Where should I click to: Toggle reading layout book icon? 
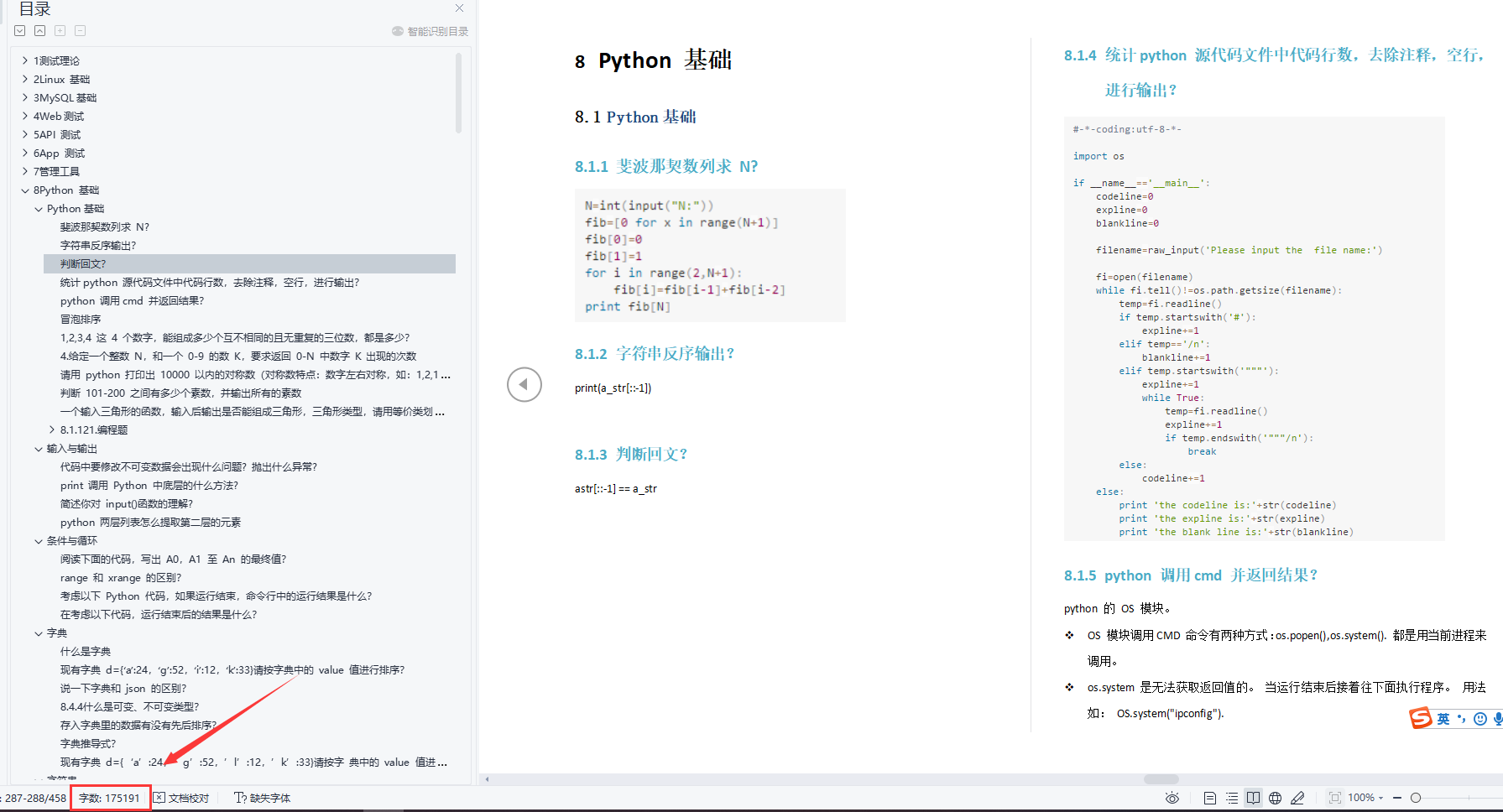click(x=1253, y=798)
